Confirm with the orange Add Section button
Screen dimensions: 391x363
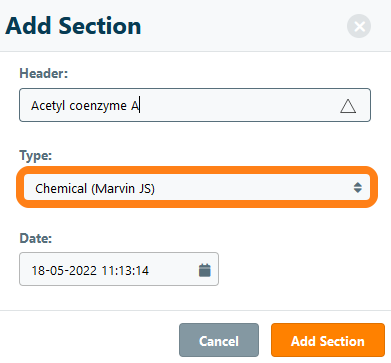tap(328, 340)
